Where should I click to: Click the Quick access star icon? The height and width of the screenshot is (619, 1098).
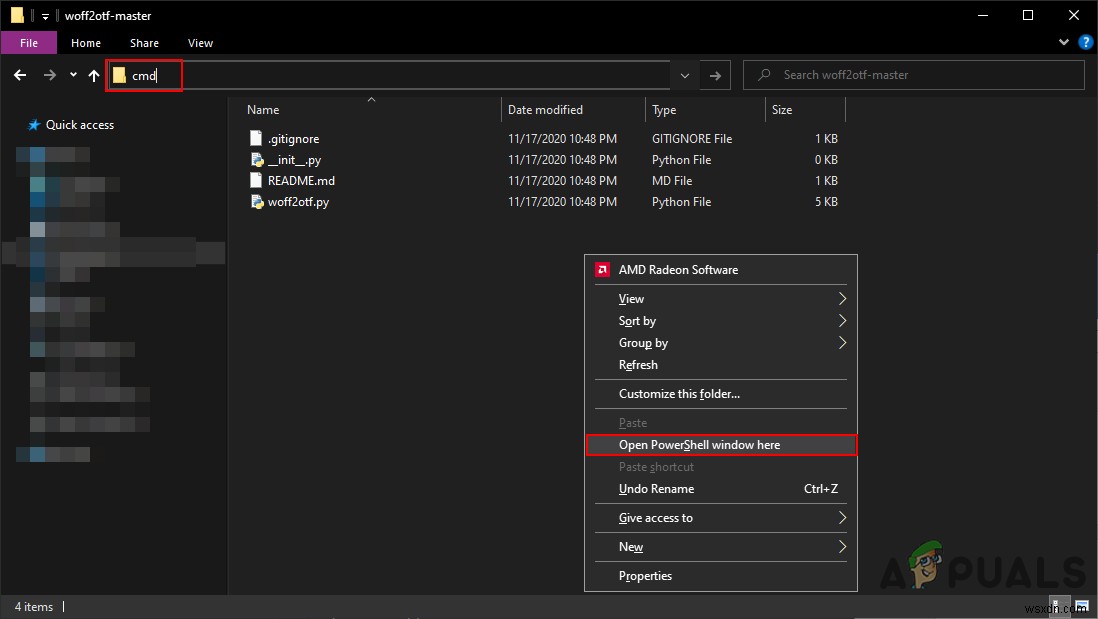click(34, 125)
